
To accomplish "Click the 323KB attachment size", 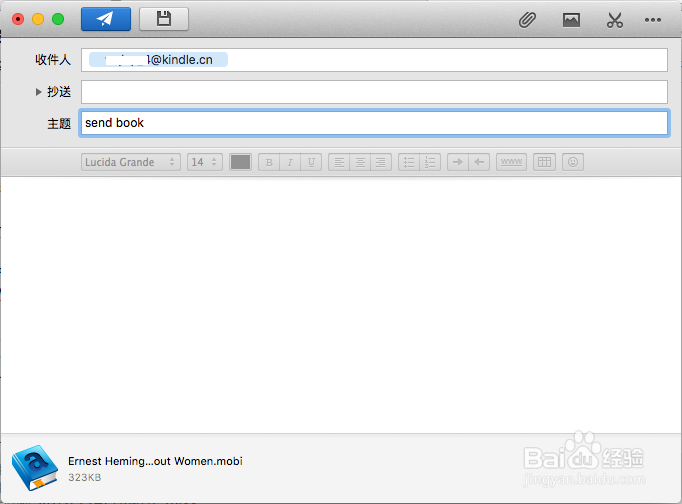I will click(84, 477).
